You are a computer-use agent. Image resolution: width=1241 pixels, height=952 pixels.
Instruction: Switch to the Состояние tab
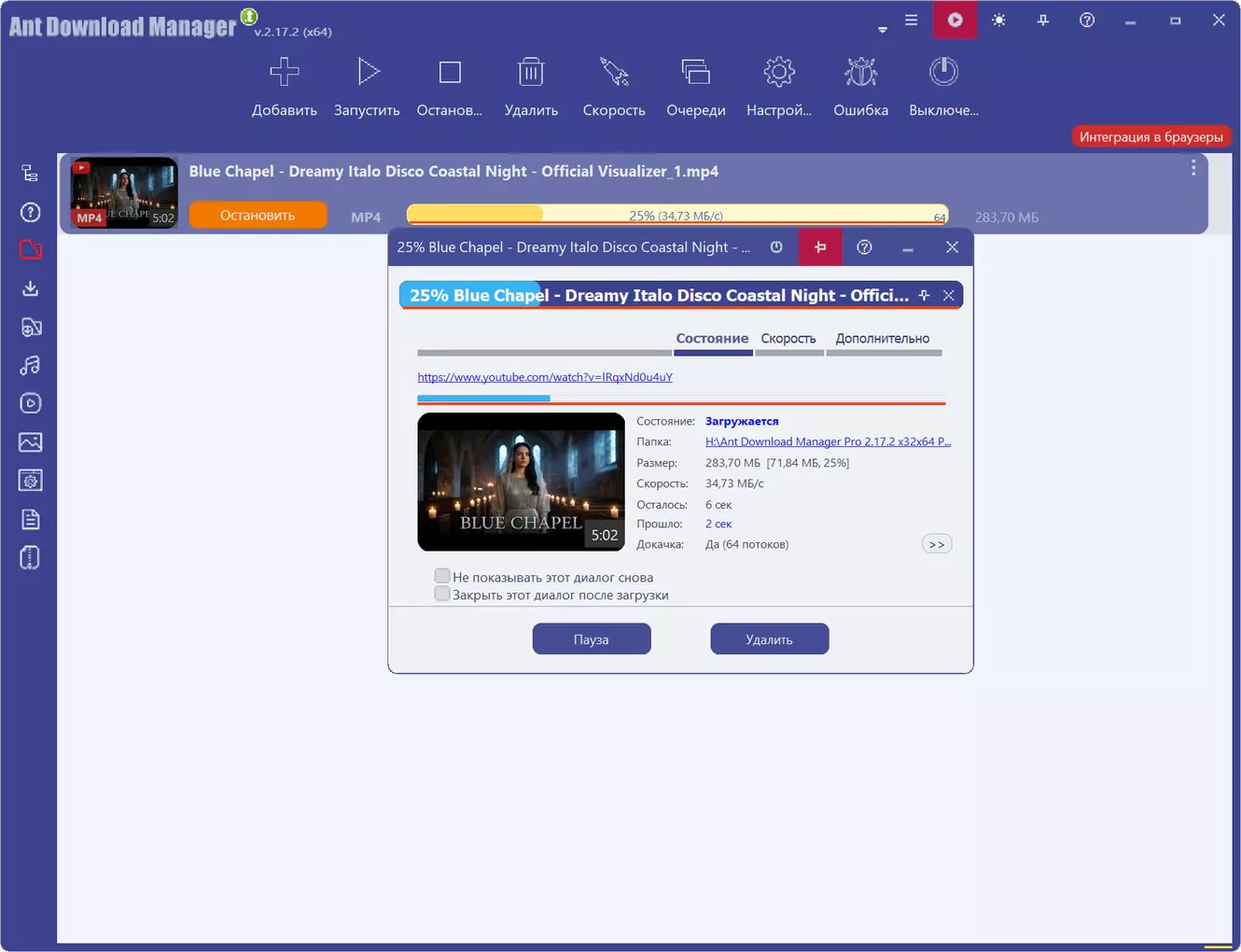coord(712,339)
